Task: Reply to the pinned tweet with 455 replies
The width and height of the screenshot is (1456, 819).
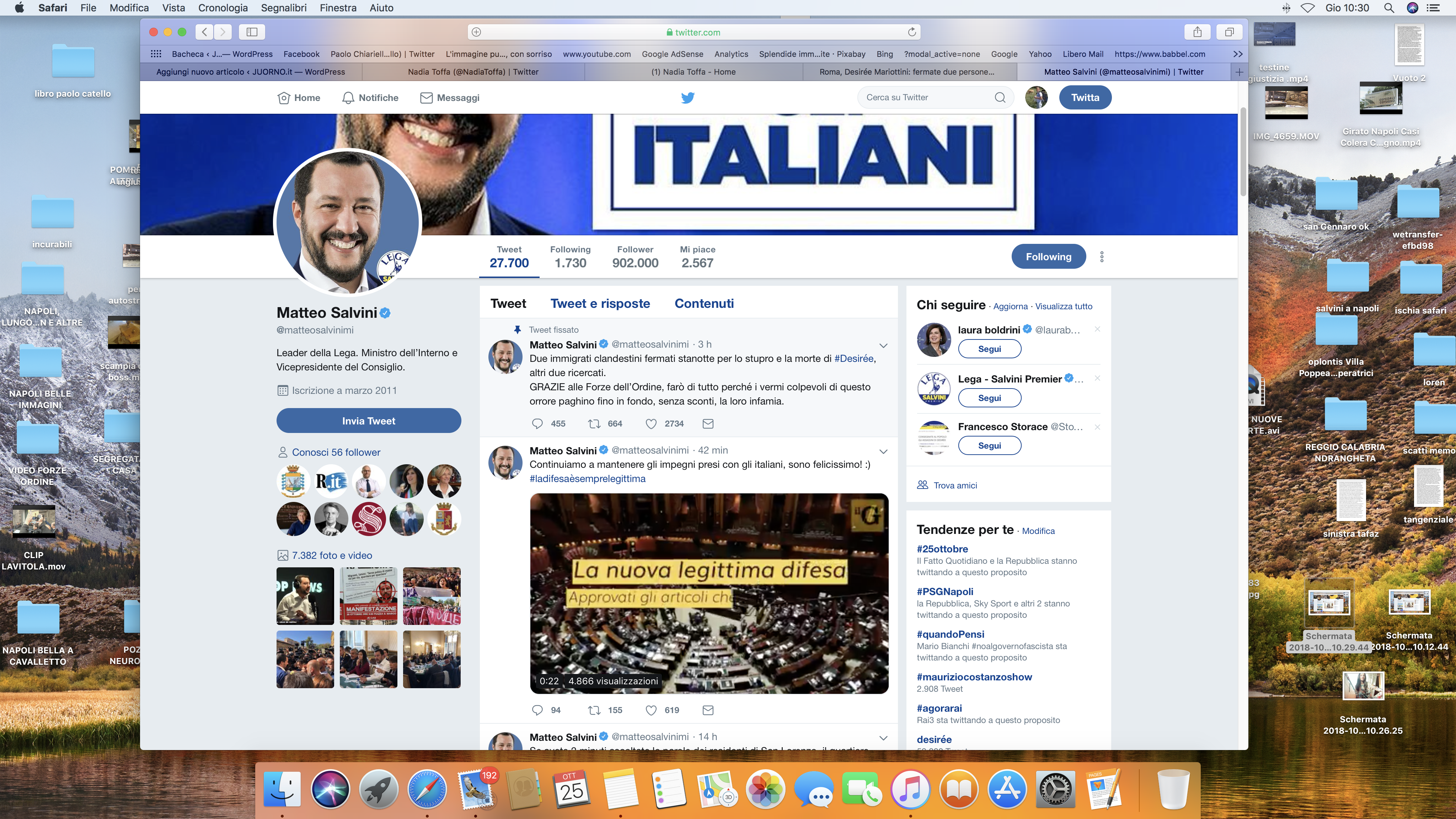Action: [x=537, y=423]
